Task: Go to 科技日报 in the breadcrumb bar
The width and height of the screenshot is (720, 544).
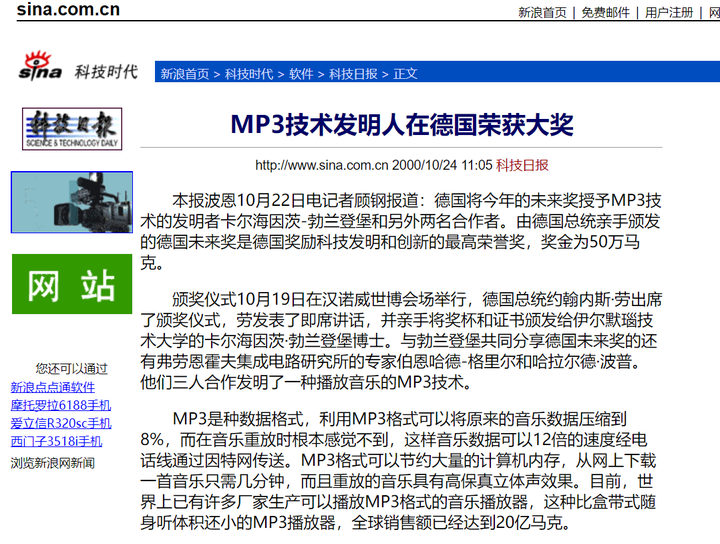Action: [x=353, y=73]
